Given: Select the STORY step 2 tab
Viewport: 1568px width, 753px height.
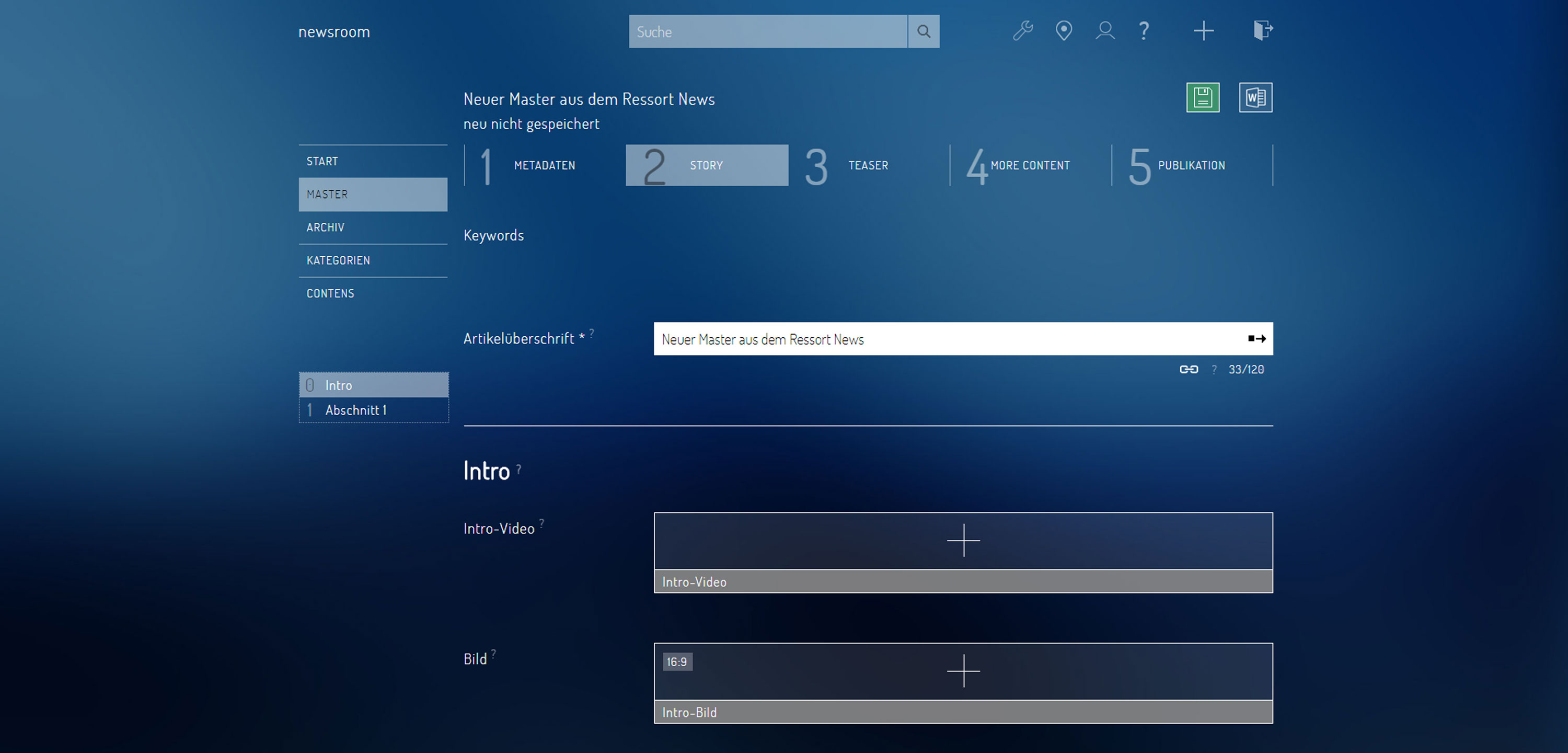Looking at the screenshot, I should [706, 164].
